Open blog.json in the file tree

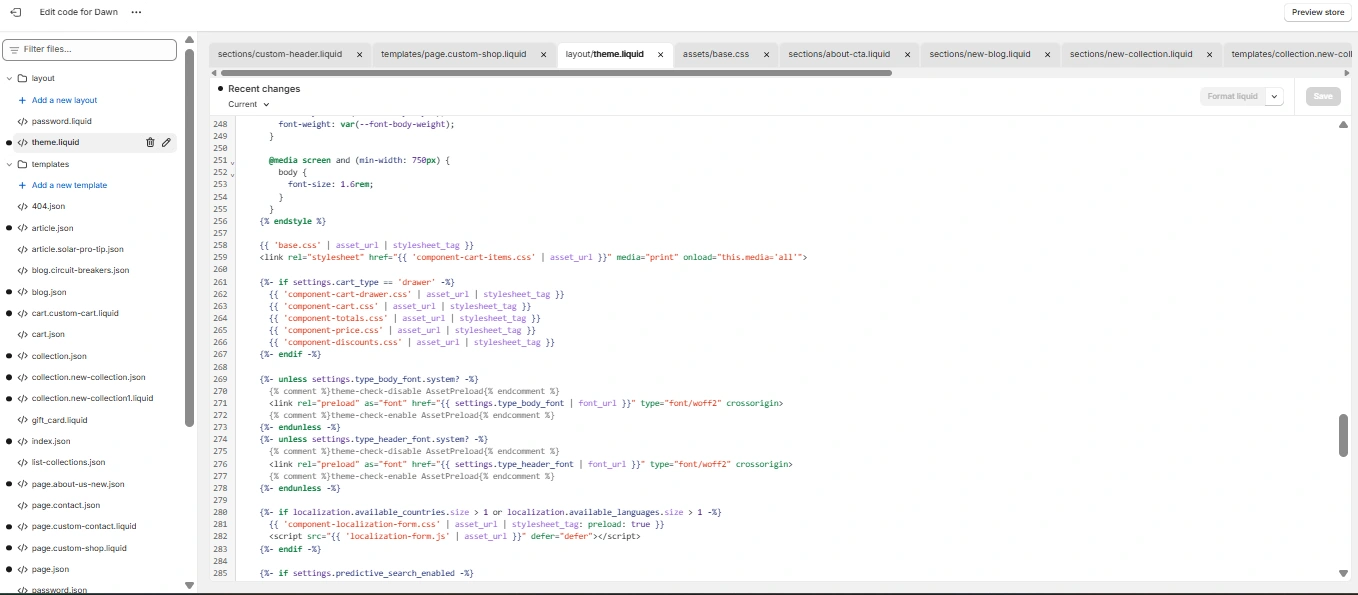[x=49, y=292]
